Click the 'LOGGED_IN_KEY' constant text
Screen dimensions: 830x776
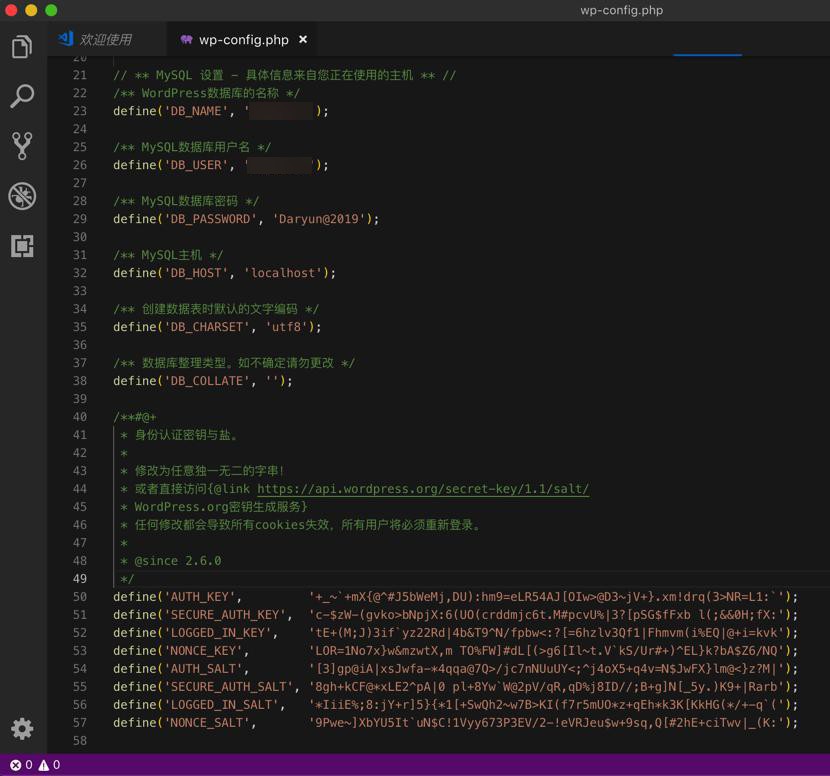pyautogui.click(x=218, y=633)
